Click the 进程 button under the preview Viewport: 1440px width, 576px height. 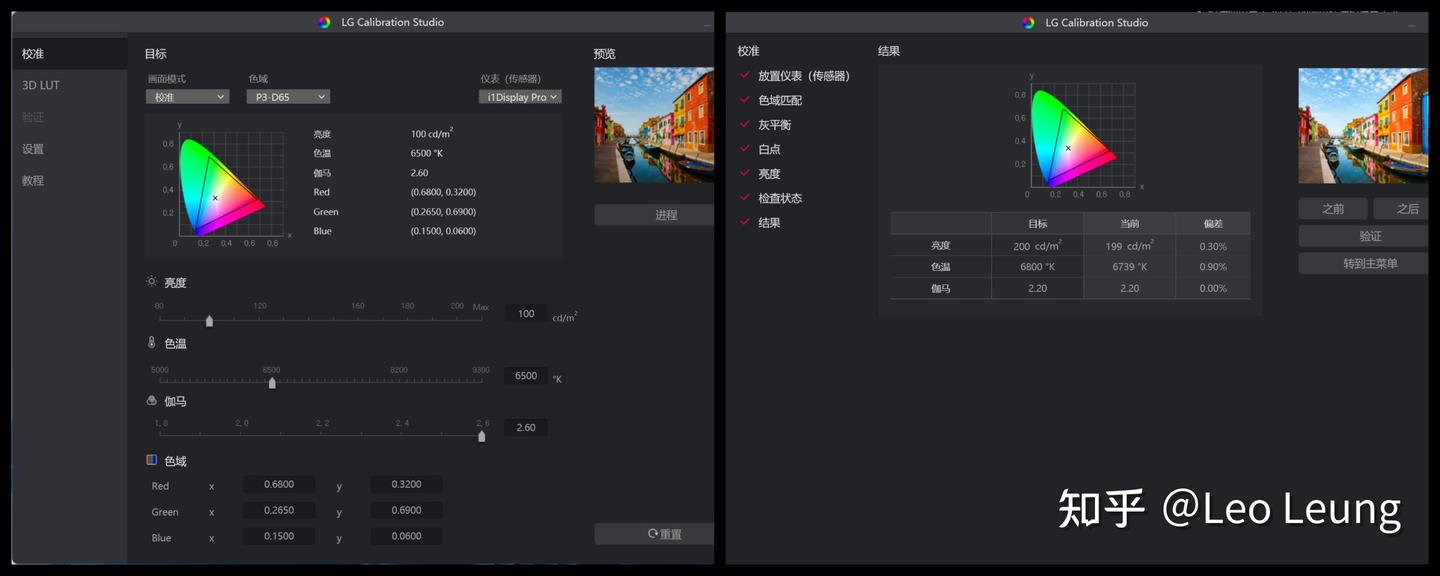pyautogui.click(x=666, y=214)
